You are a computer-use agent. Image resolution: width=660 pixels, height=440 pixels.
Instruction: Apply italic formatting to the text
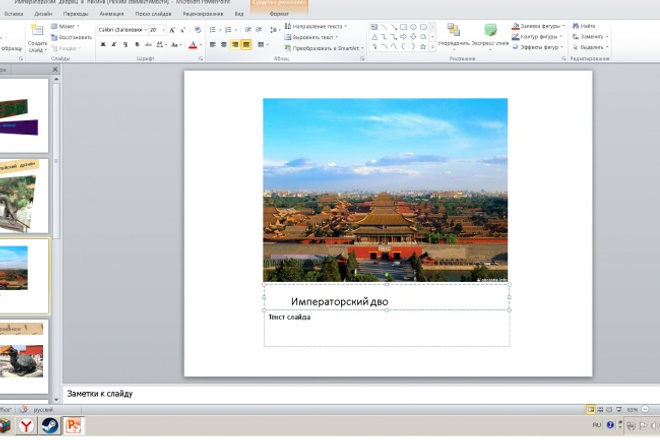tap(114, 45)
